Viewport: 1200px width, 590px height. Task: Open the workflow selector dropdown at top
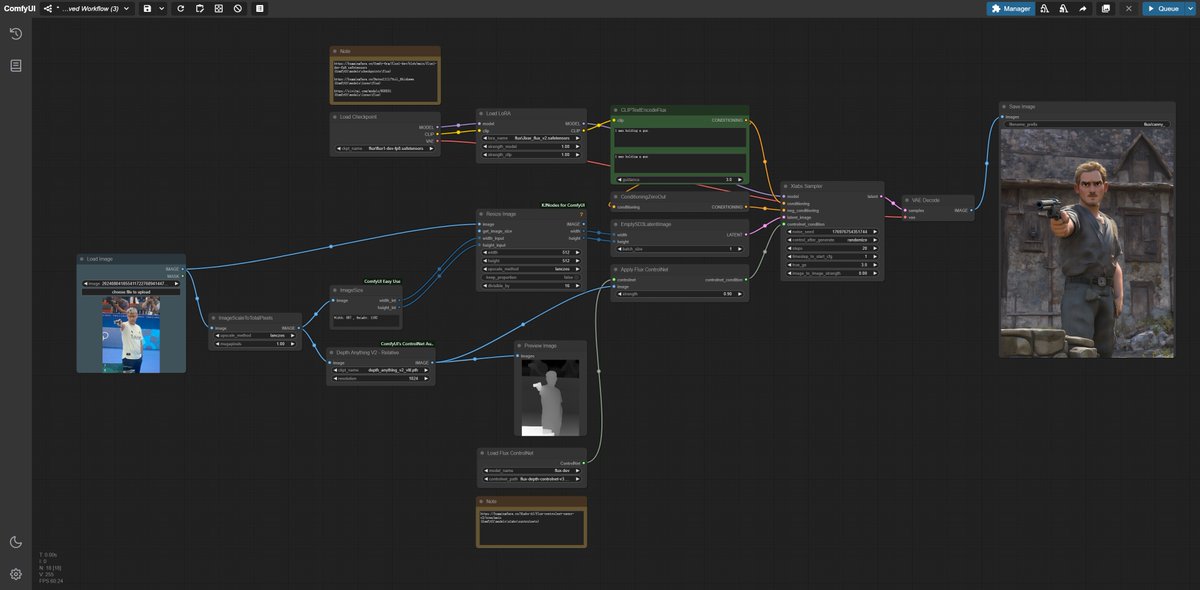[87, 8]
